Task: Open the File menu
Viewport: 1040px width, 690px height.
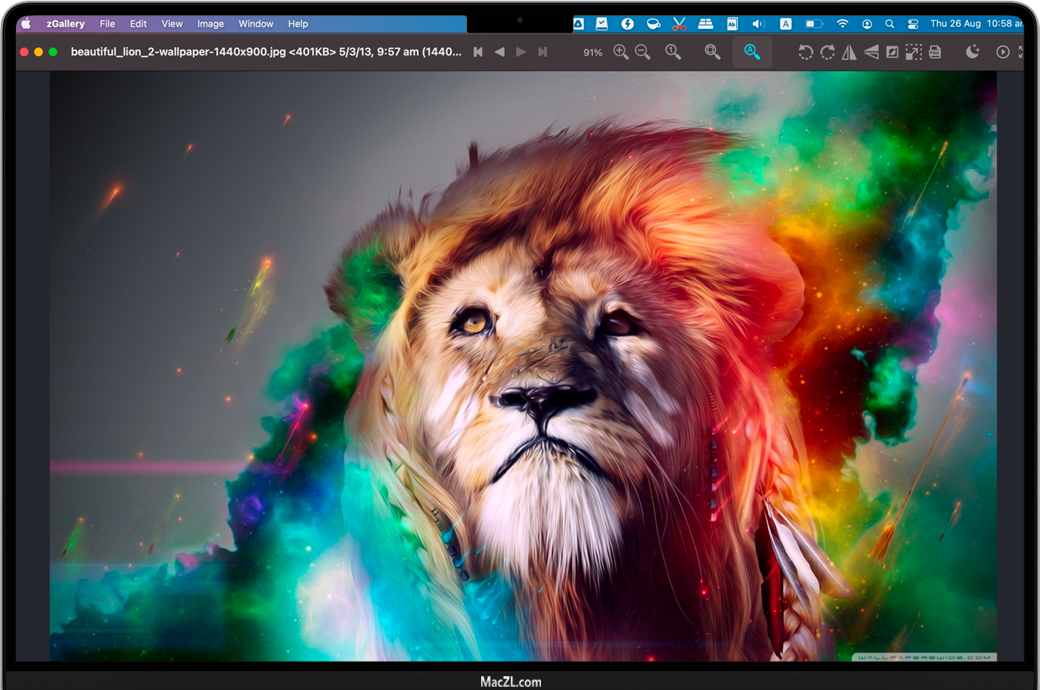Action: pyautogui.click(x=107, y=23)
